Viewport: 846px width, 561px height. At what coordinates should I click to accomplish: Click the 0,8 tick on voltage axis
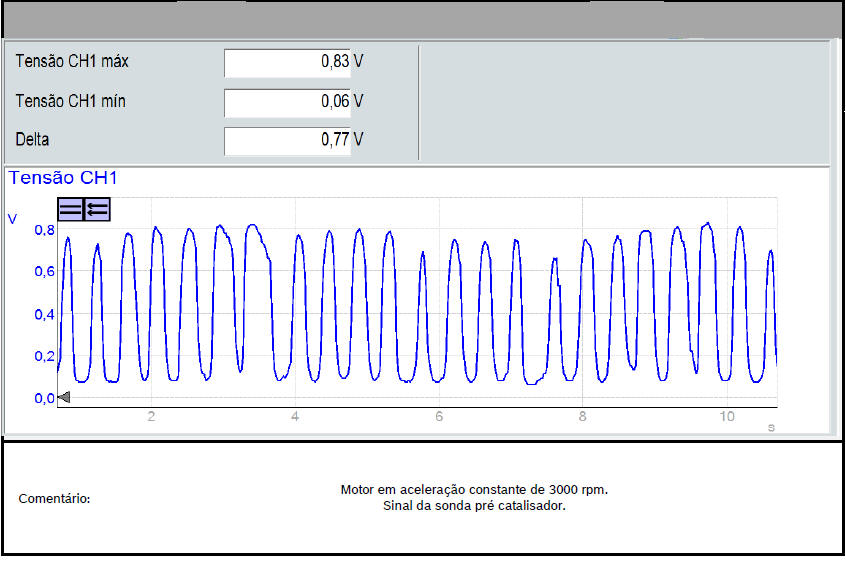click(x=44, y=230)
